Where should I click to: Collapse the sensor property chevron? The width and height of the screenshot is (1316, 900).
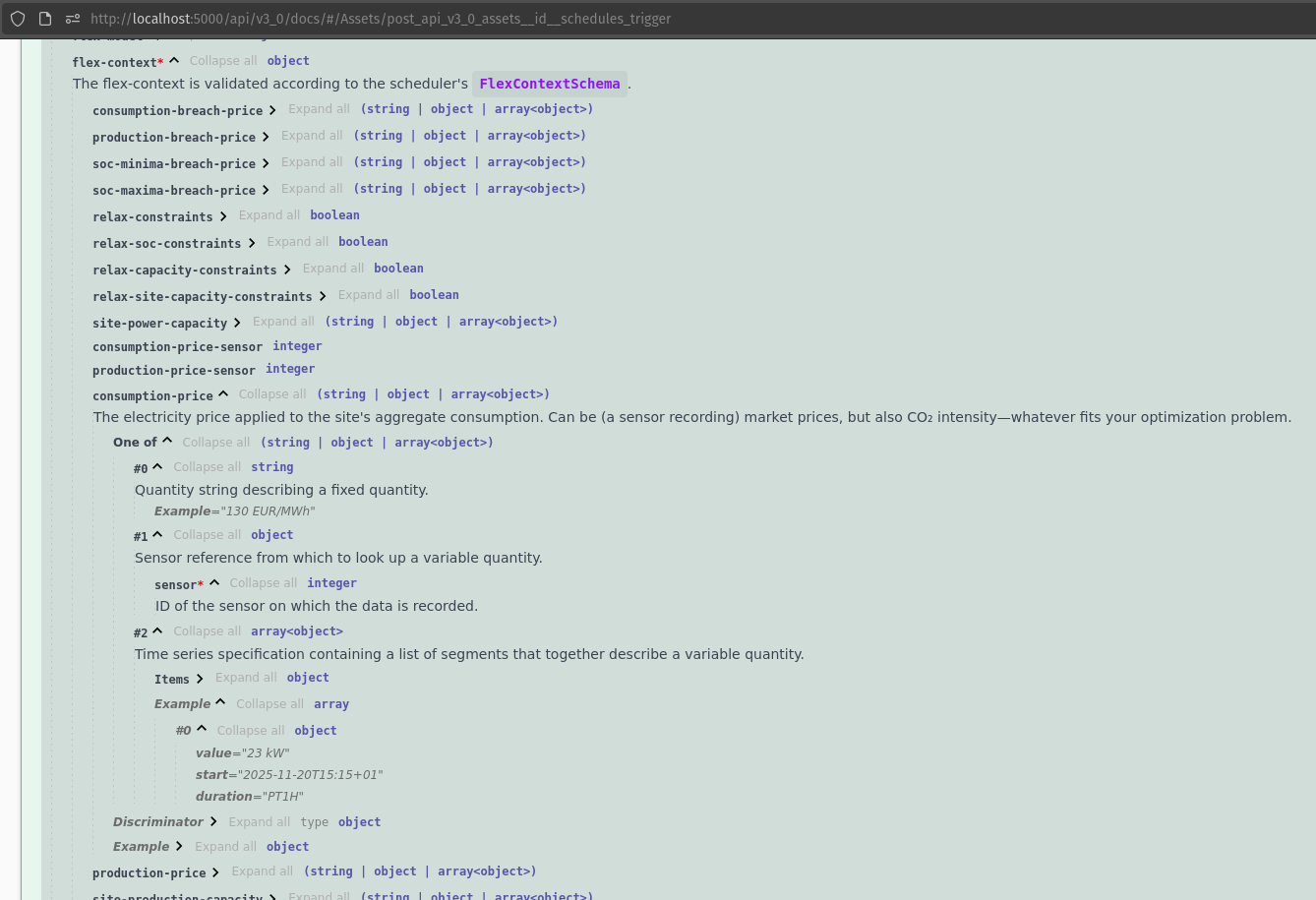click(x=214, y=583)
